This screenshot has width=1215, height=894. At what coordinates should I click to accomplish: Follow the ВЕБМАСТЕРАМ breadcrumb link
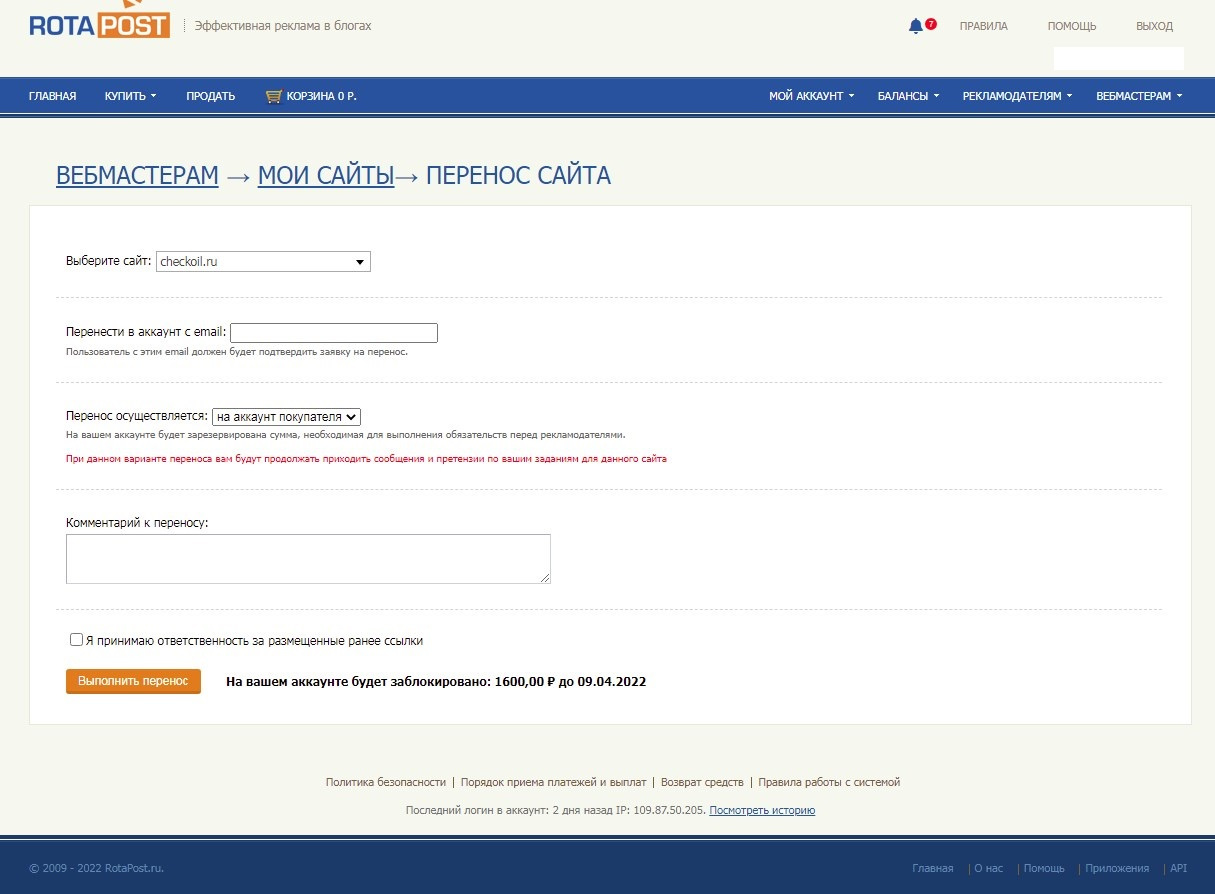point(137,175)
